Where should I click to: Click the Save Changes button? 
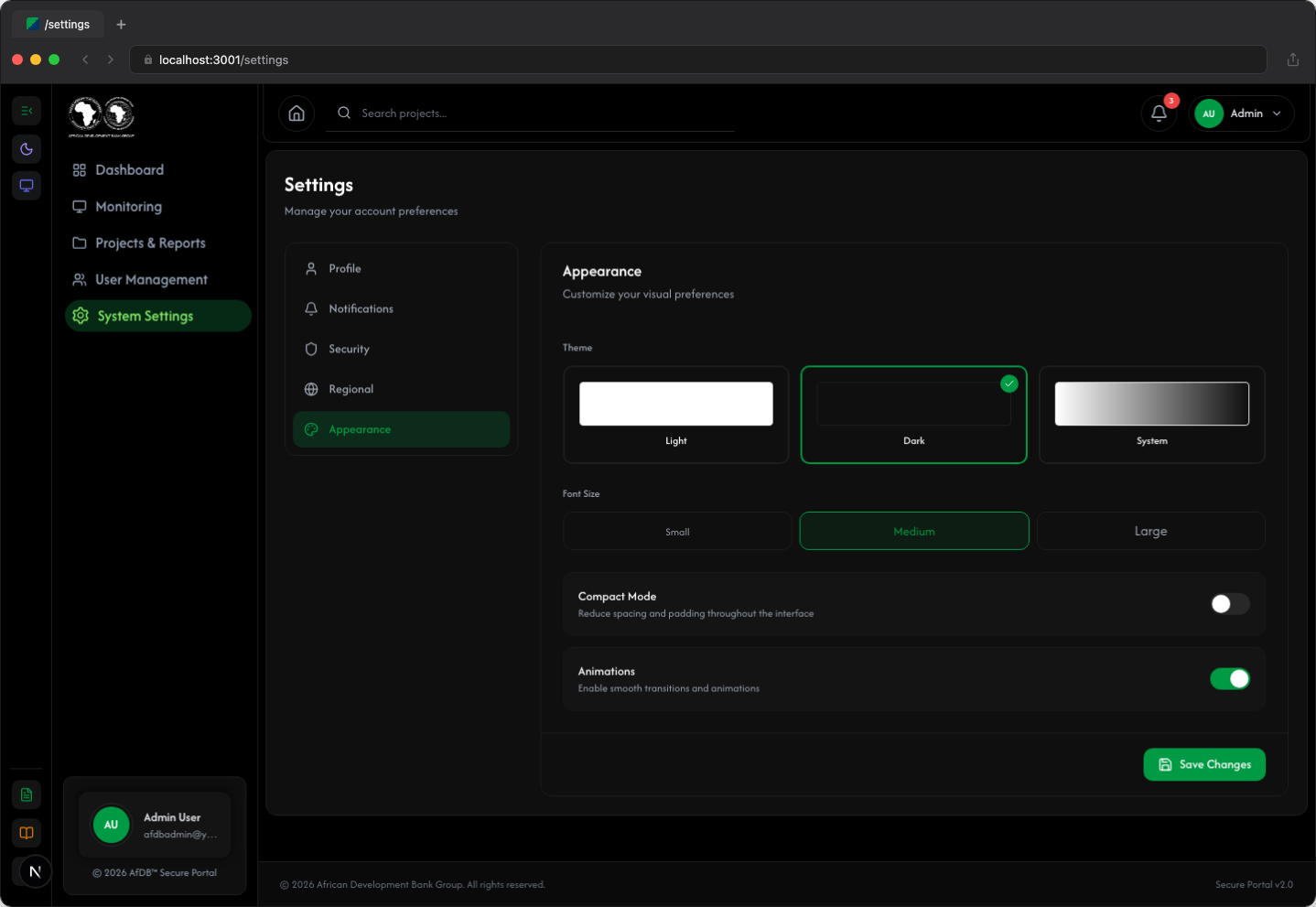tap(1204, 764)
